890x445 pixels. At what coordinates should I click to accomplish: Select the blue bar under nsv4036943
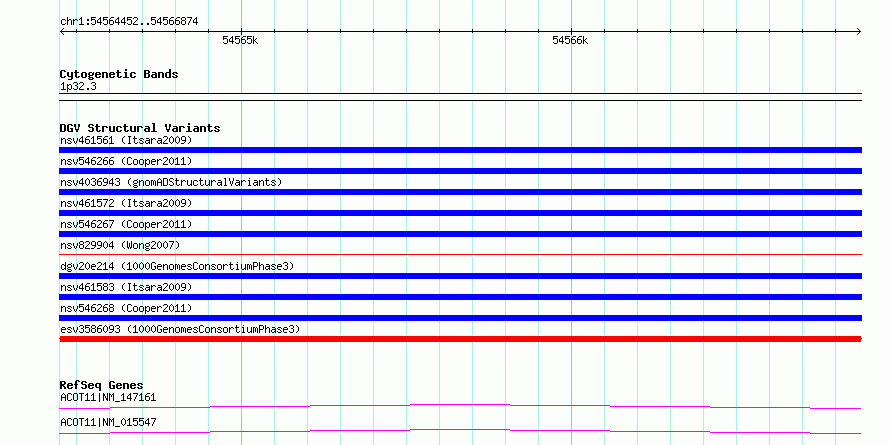[460, 192]
